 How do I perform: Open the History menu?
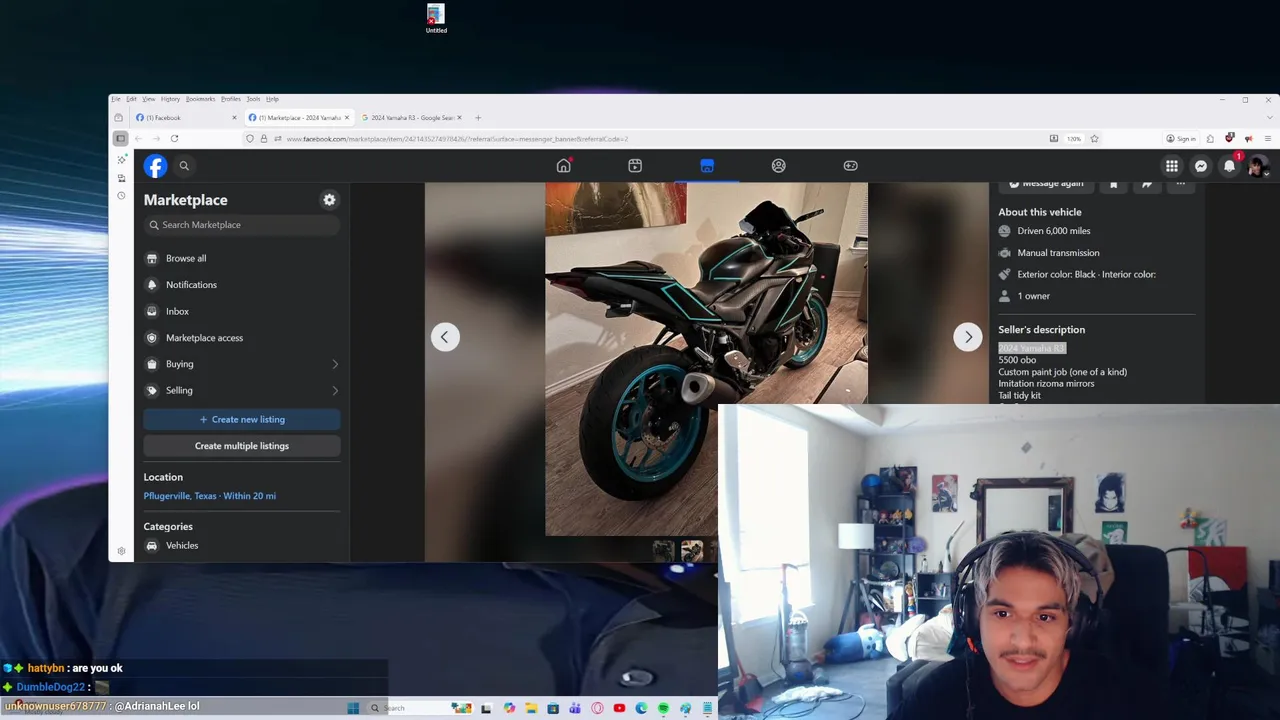(x=170, y=99)
